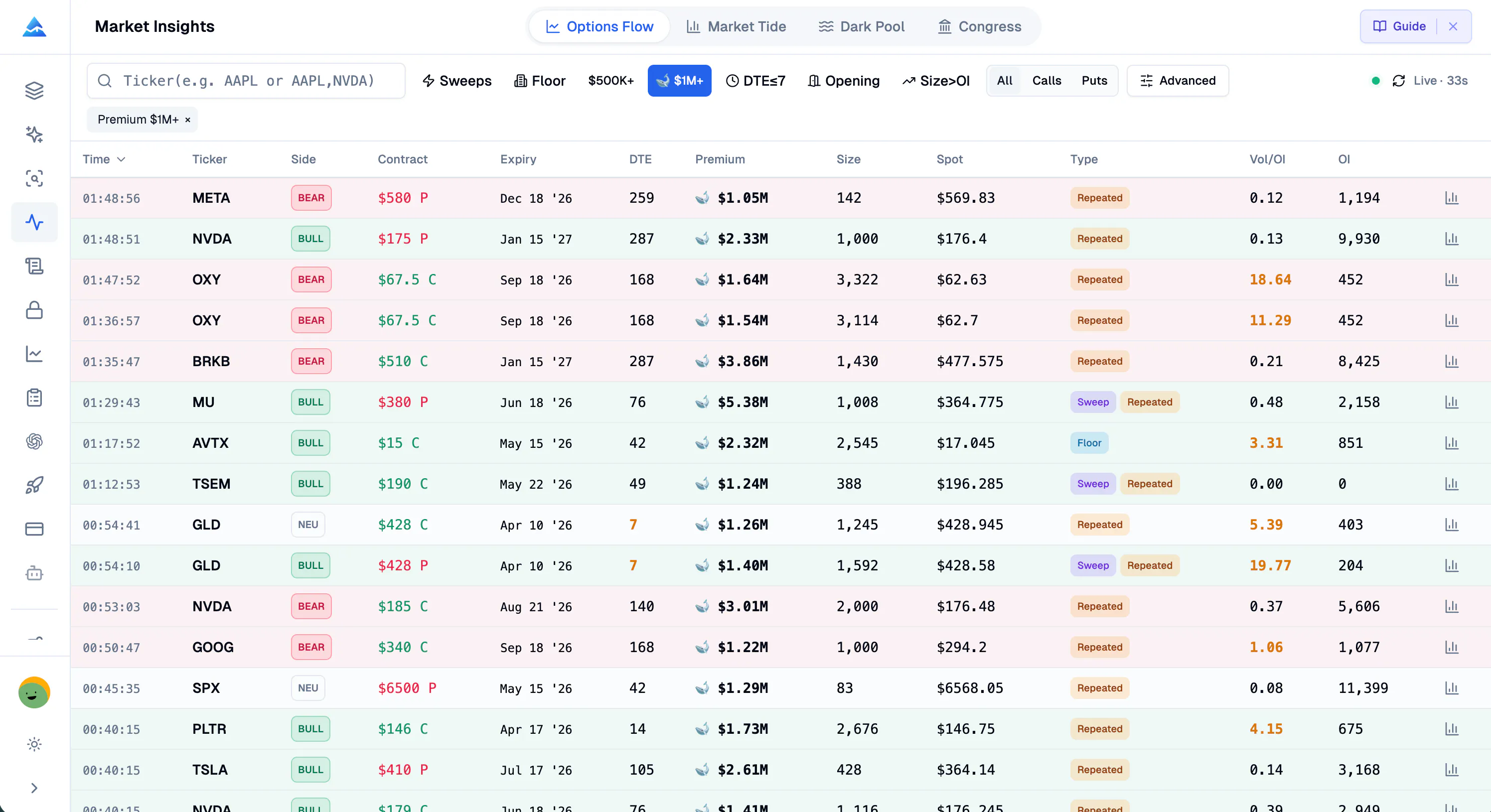Select the TSLA ticker row
The width and height of the screenshot is (1491, 812).
click(x=780, y=770)
